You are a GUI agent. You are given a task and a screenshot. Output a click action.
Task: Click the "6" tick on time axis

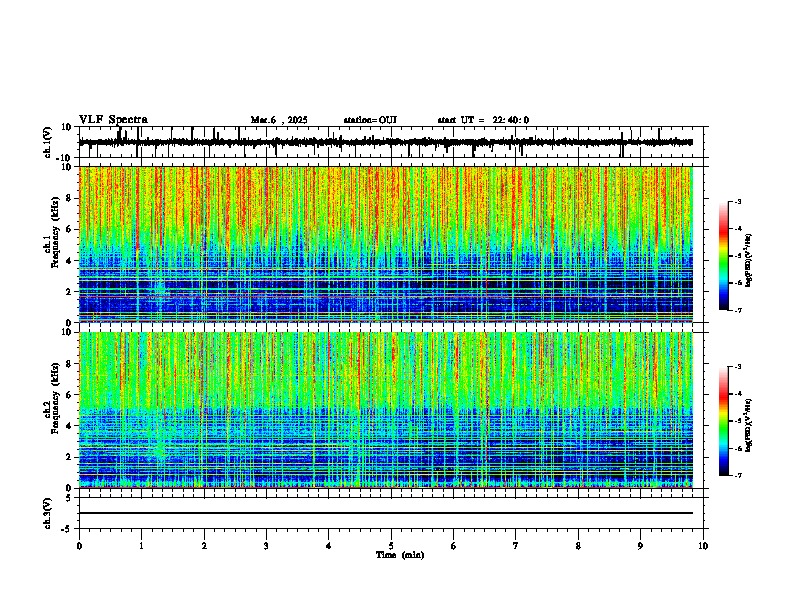(454, 546)
